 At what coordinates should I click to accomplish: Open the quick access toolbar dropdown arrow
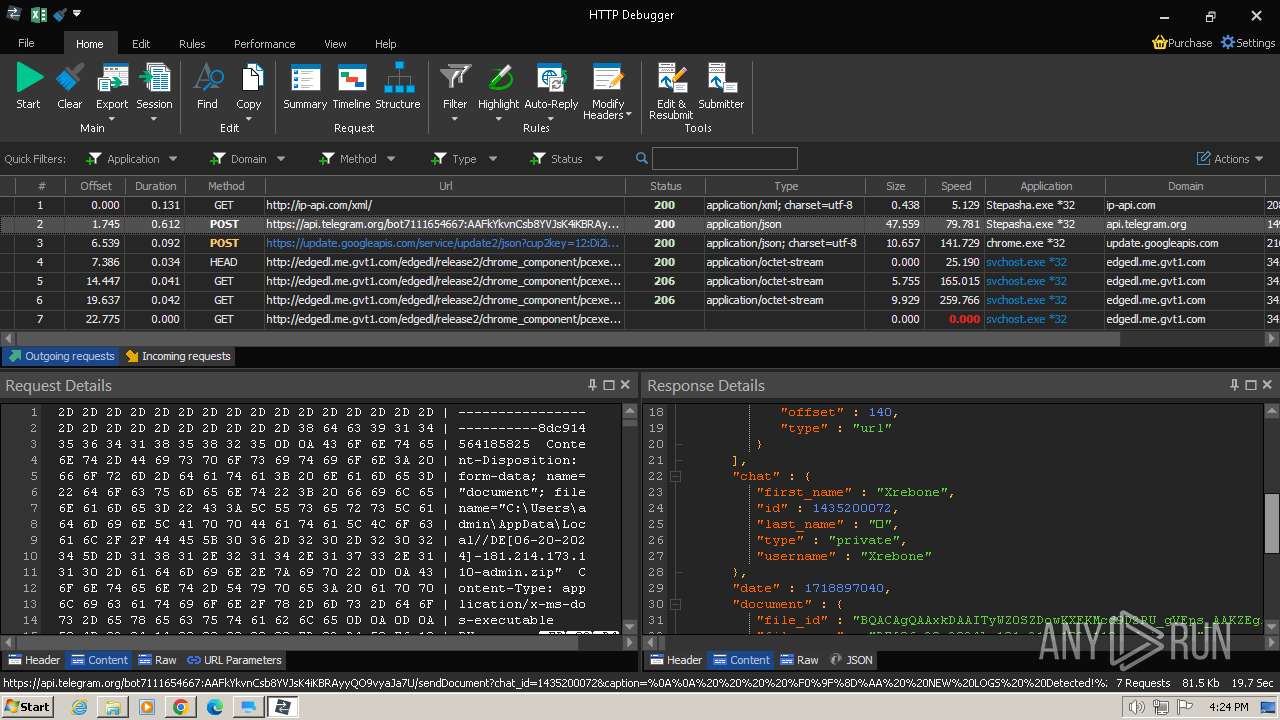coord(77,14)
